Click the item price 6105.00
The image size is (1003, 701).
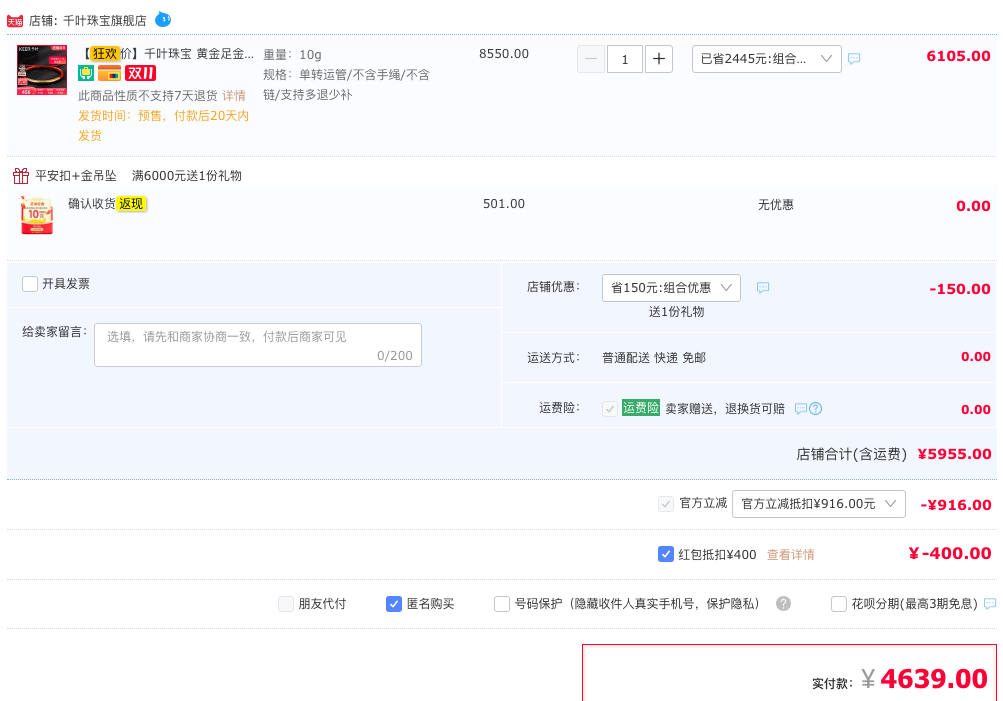[x=958, y=56]
